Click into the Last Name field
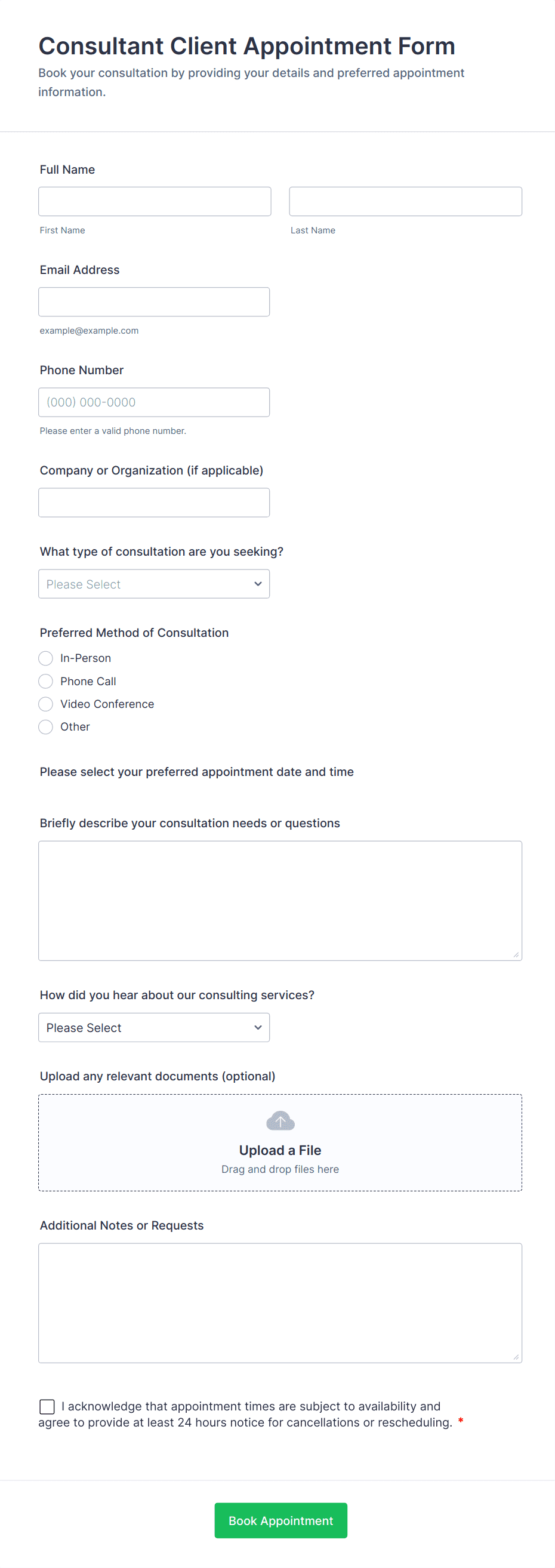555x1568 pixels. 405,202
